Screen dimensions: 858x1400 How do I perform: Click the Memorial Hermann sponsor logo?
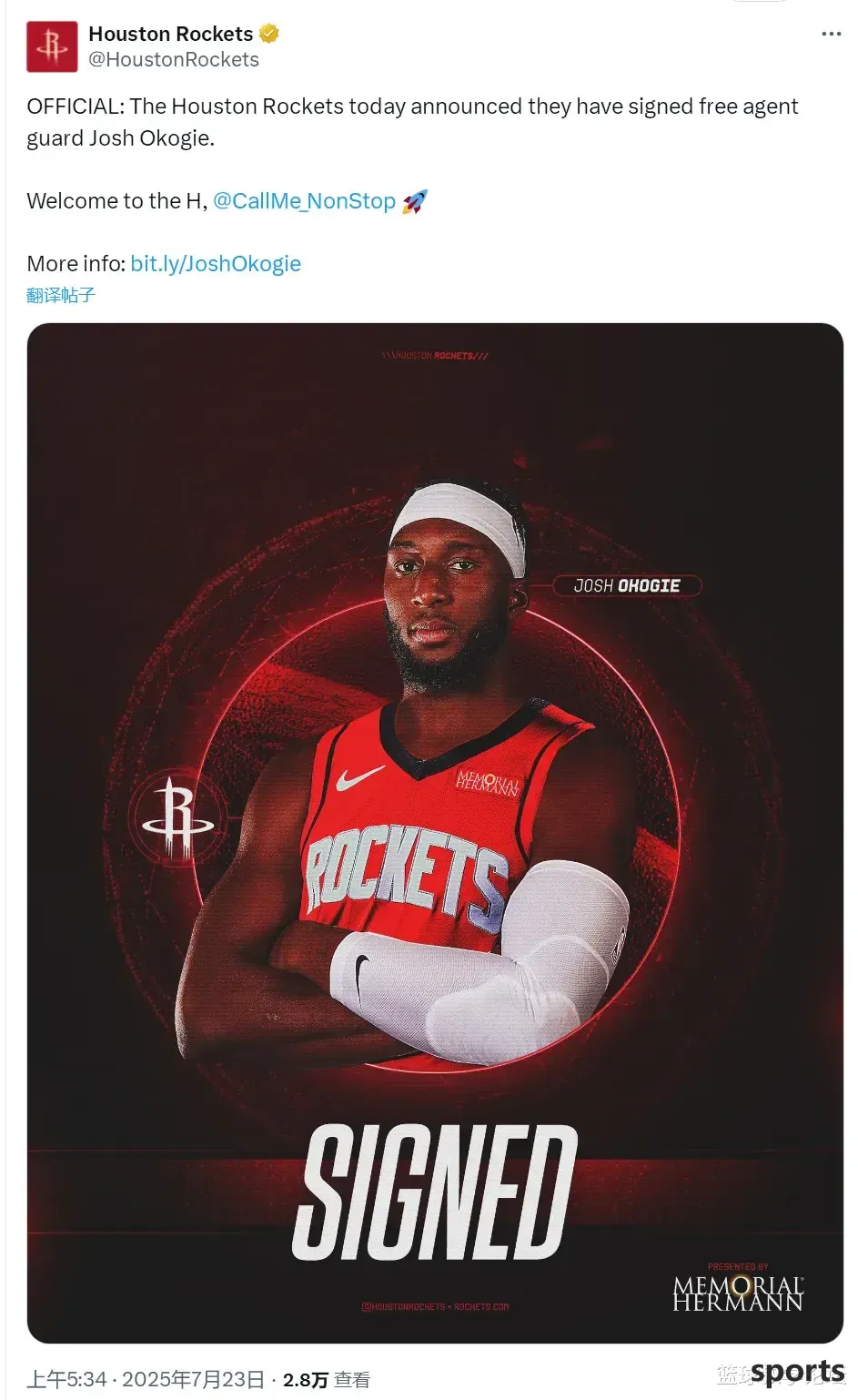[738, 1287]
